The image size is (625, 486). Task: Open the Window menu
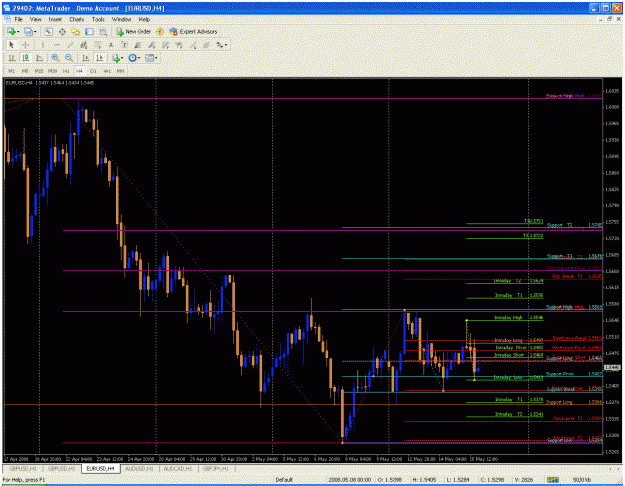(121, 19)
